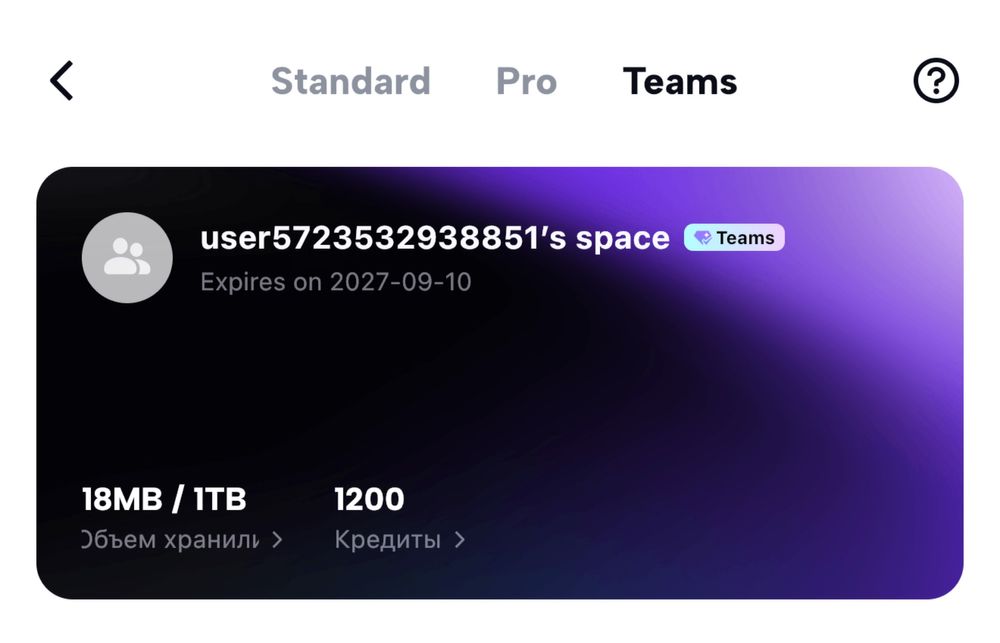Viewport: 1000px width, 643px height.
Task: Click the 2027-09-10 expiry date
Action: 400,282
